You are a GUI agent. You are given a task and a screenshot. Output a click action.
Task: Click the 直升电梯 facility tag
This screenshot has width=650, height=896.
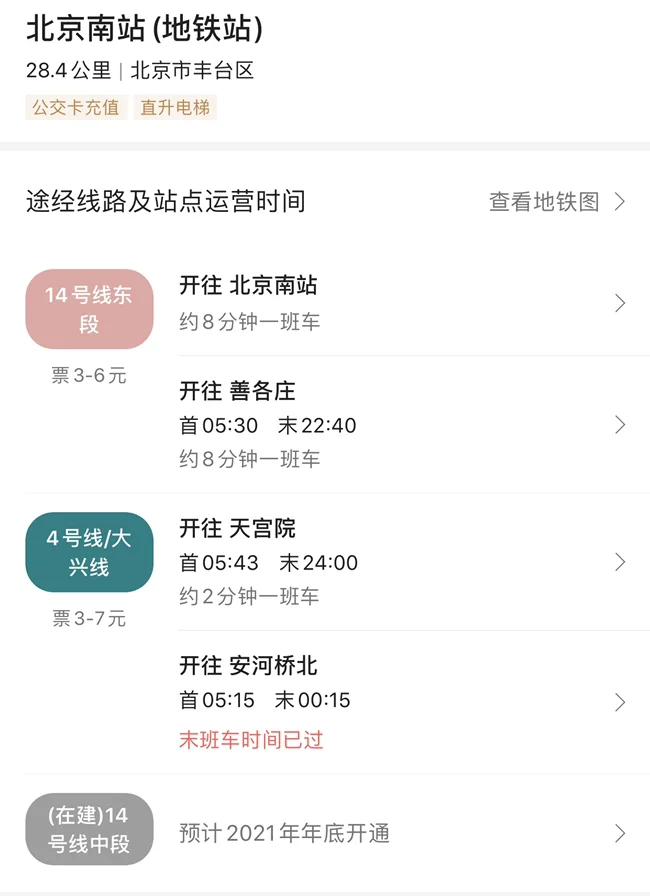pos(175,107)
